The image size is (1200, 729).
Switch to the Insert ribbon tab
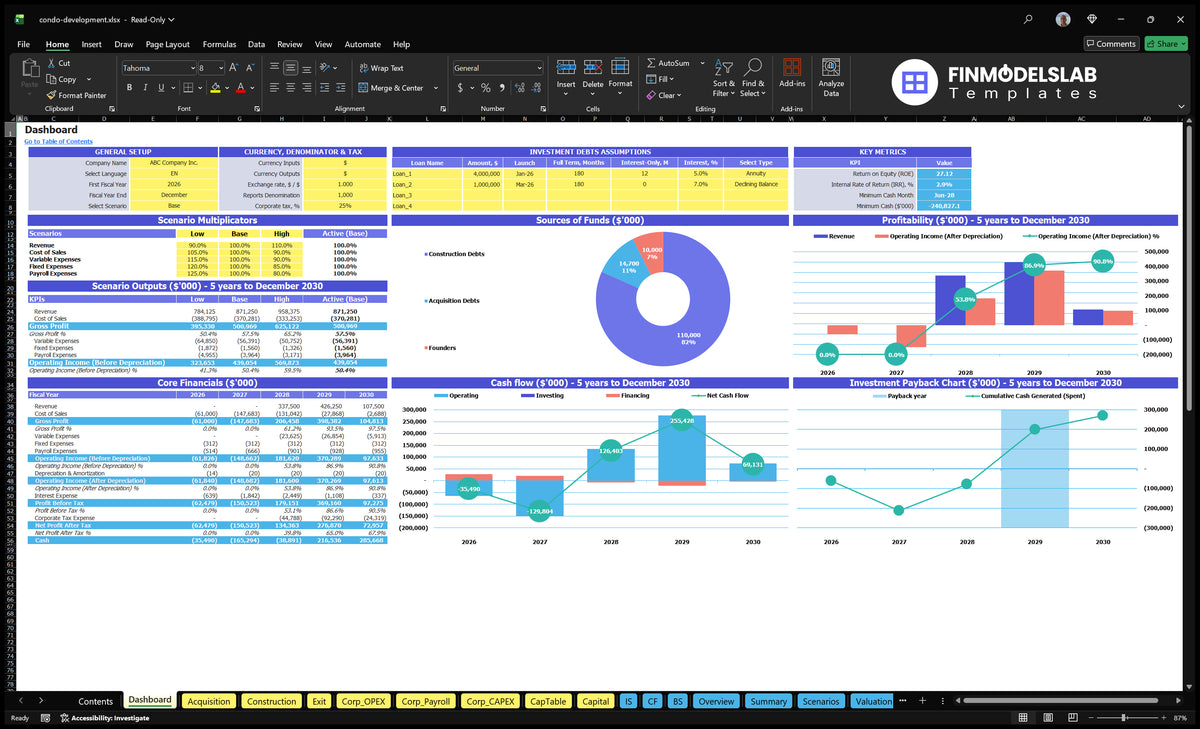pos(91,44)
